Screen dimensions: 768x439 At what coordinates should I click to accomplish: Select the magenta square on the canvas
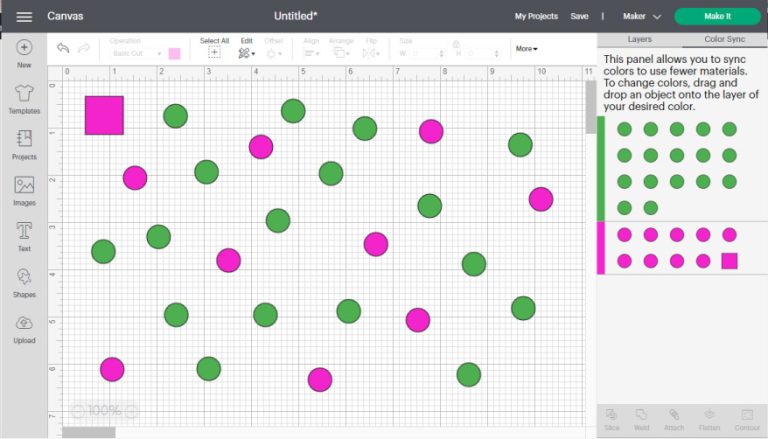click(104, 115)
